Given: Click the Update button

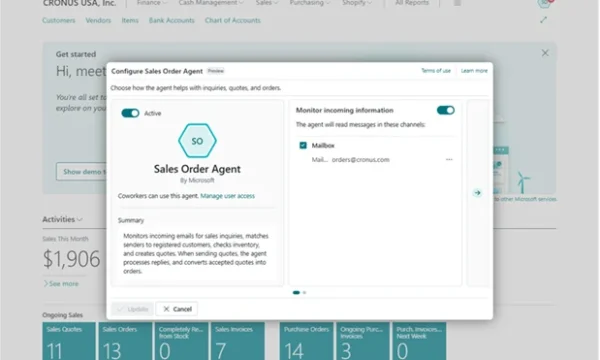Looking at the screenshot, I should (132, 309).
